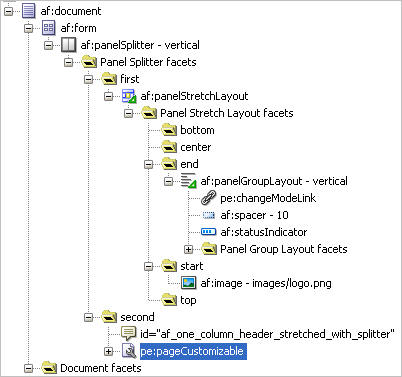This screenshot has height=377, width=402.
Task: Collapse the af:panelSplitter node
Action: 49,45
